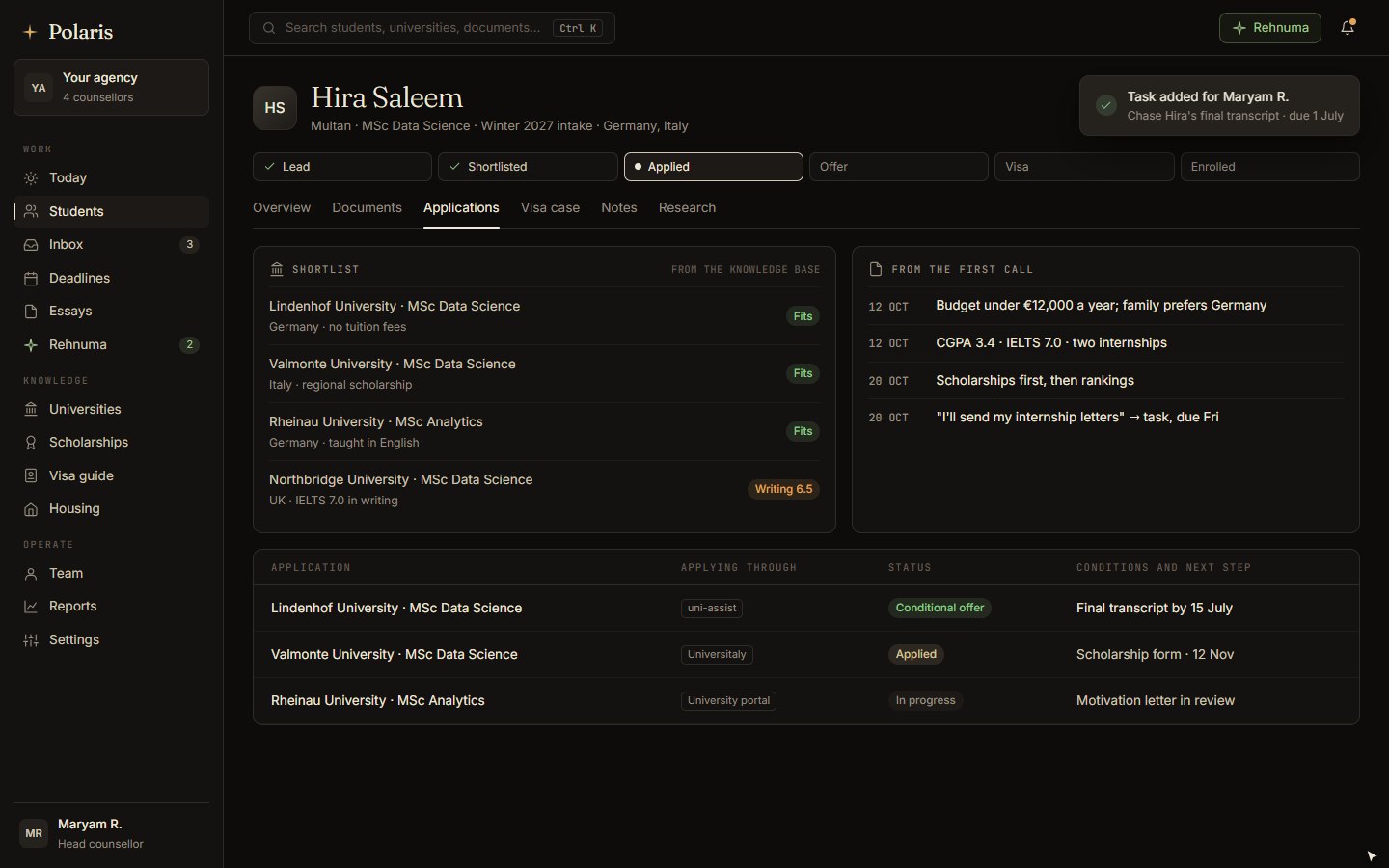1389x868 pixels.
Task: Switch to the Visa case tab
Action: pos(550,208)
